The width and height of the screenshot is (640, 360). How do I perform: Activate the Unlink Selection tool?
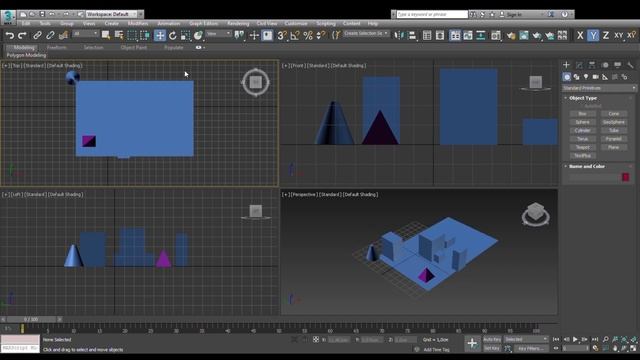pyautogui.click(x=50, y=36)
